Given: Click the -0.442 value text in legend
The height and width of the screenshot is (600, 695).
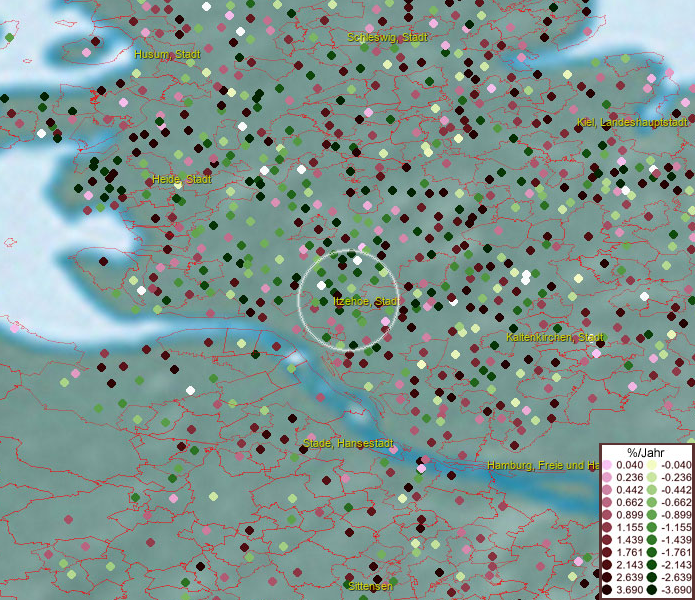Looking at the screenshot, I should point(676,490).
